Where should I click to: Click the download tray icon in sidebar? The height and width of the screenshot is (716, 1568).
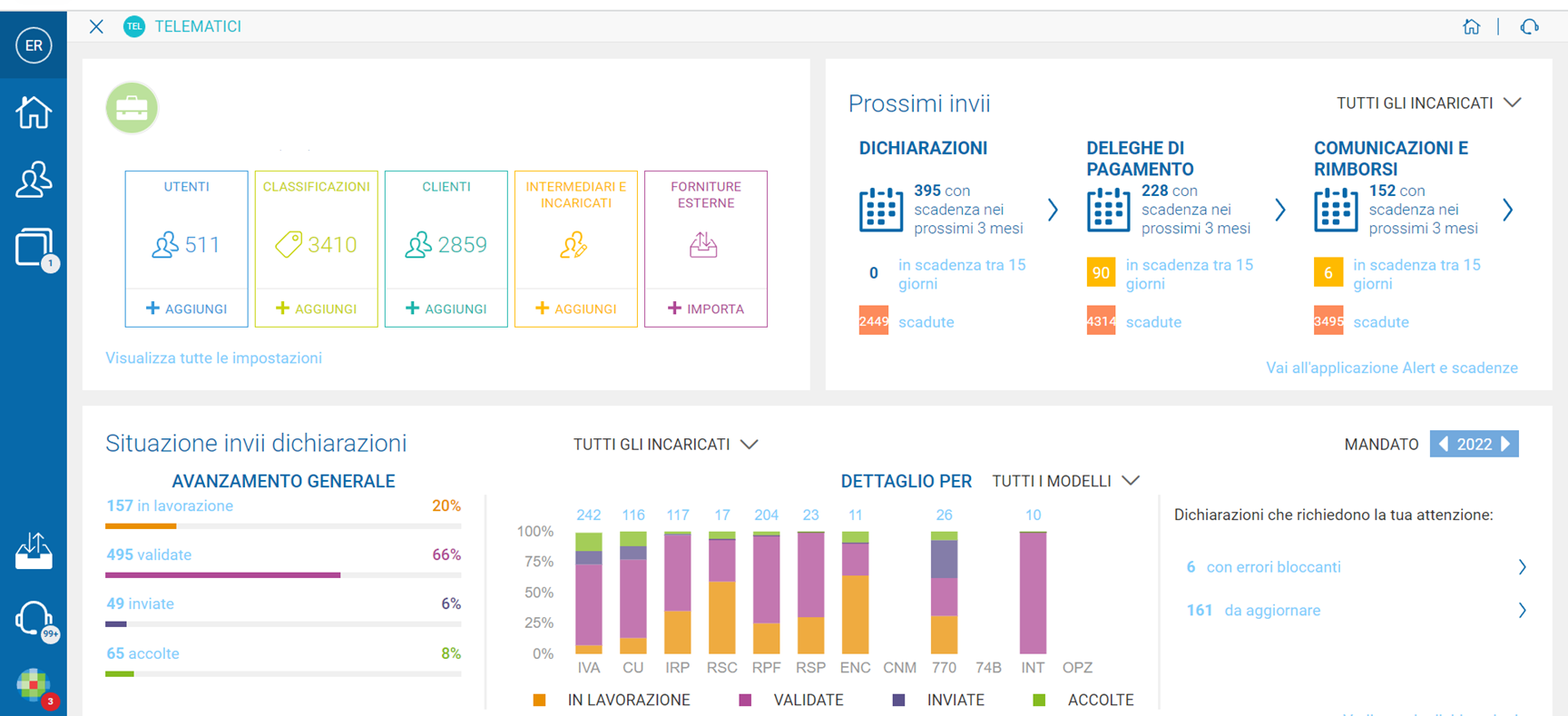(34, 551)
